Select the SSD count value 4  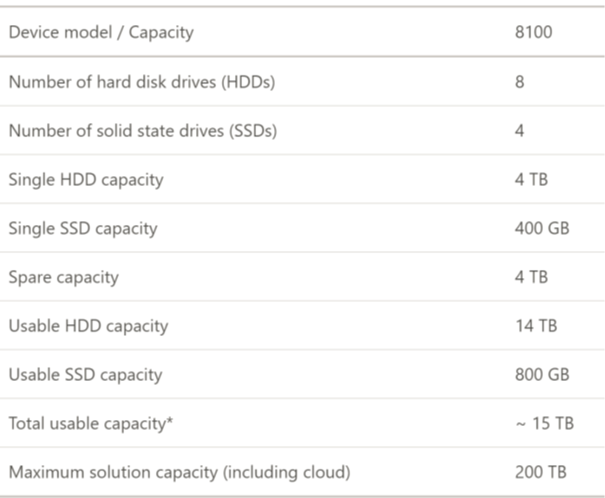pos(520,131)
